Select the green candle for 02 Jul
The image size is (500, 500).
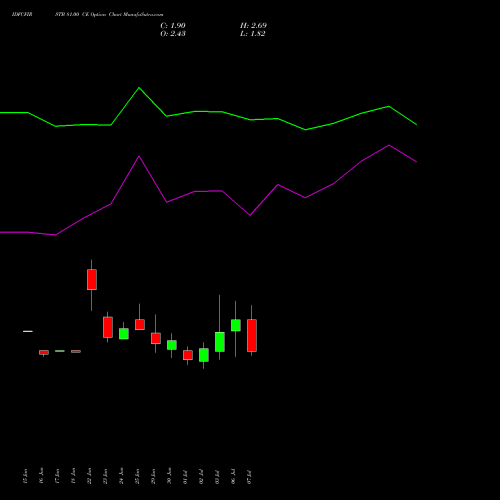click(x=204, y=355)
